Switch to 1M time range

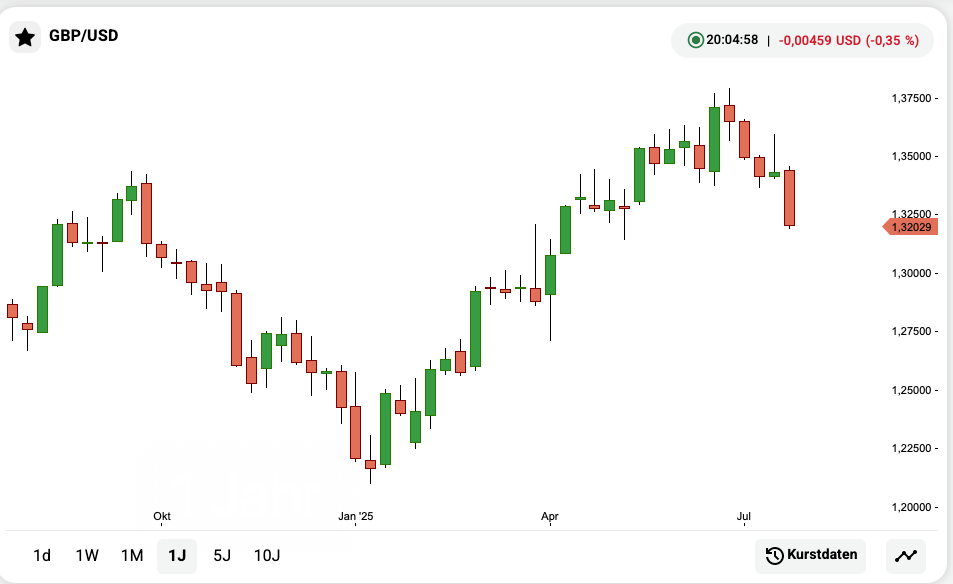coord(132,556)
